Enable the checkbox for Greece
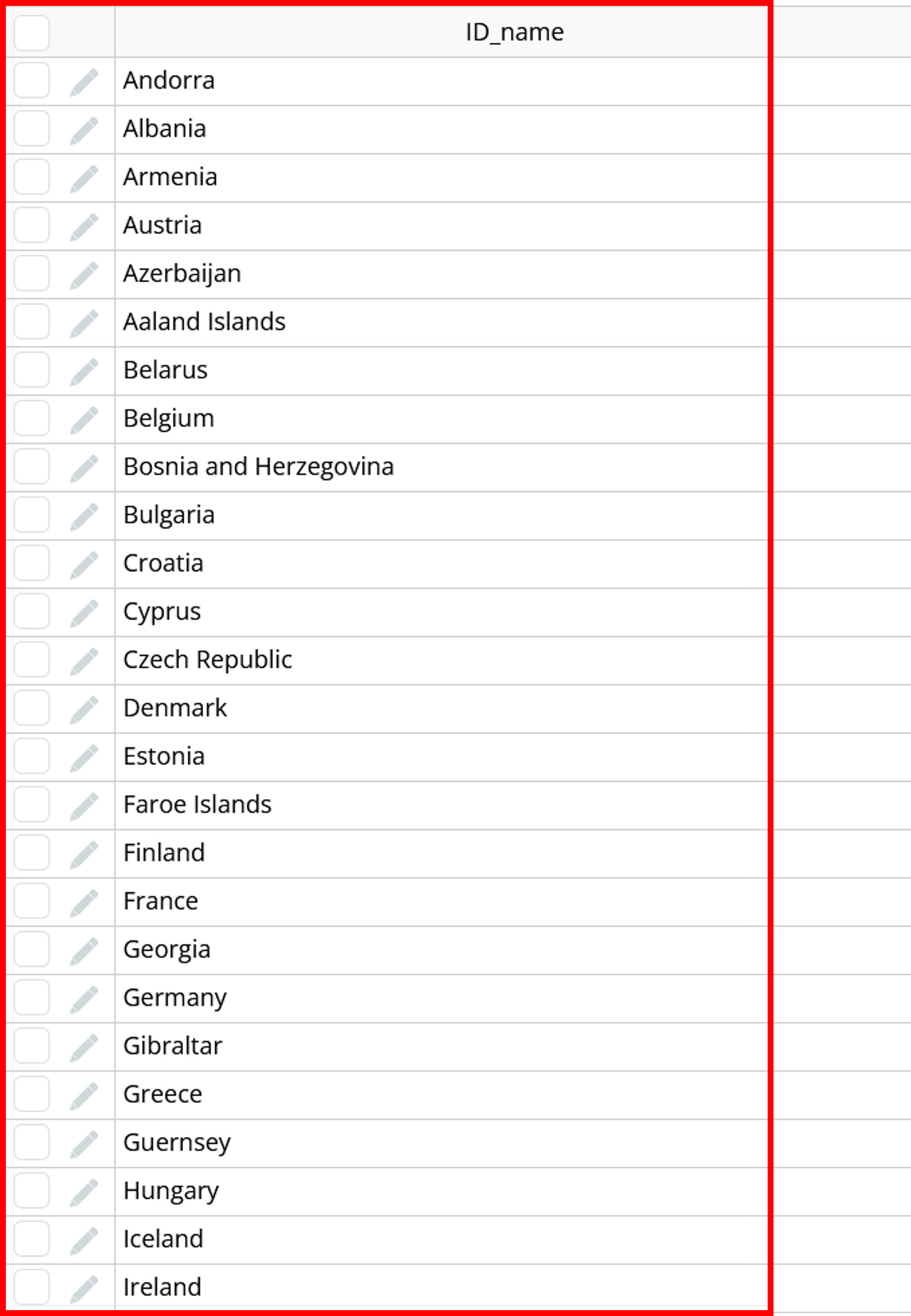911x1316 pixels. [32, 1093]
